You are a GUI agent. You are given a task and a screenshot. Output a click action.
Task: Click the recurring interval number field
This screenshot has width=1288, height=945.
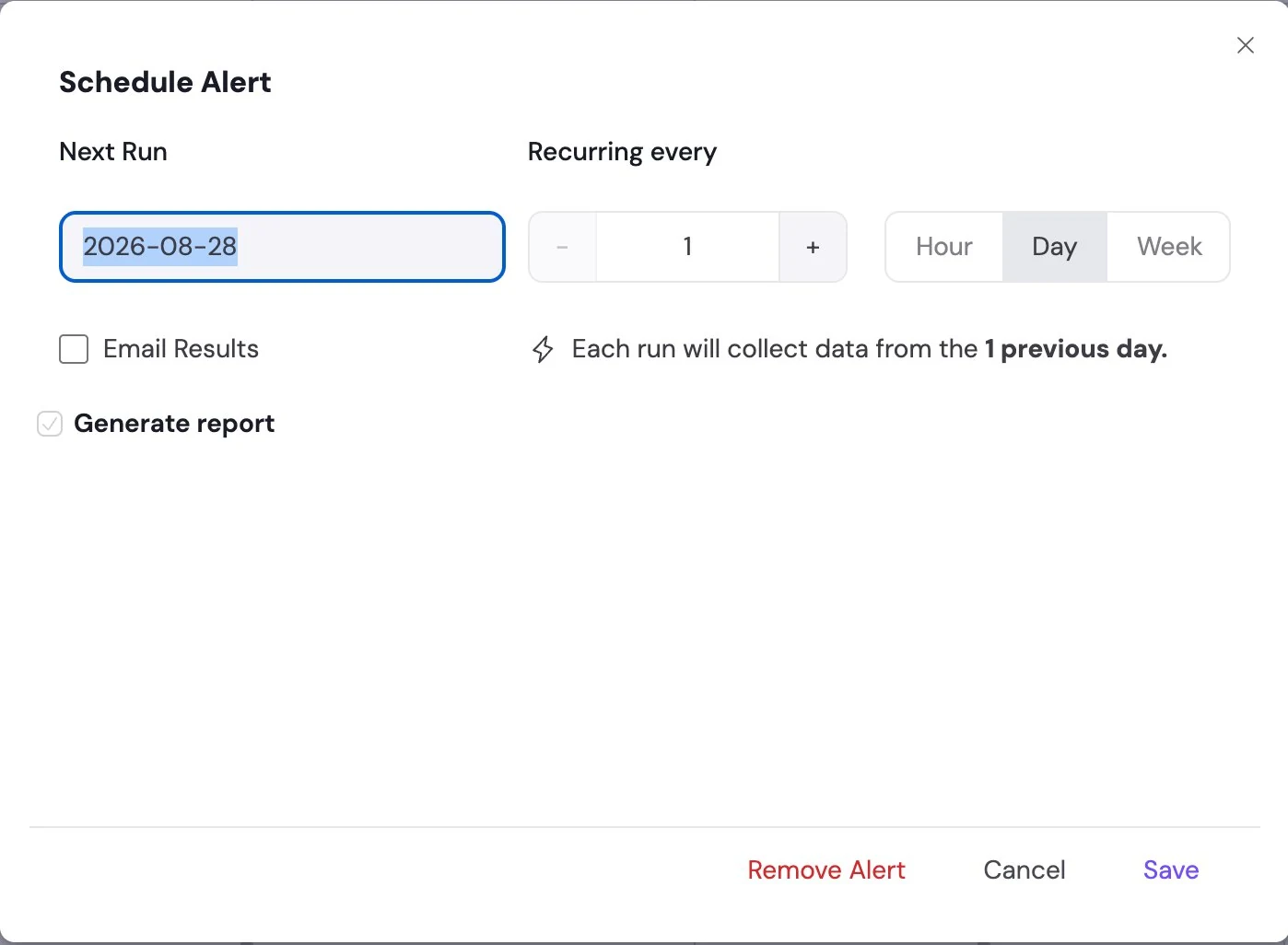pos(687,247)
